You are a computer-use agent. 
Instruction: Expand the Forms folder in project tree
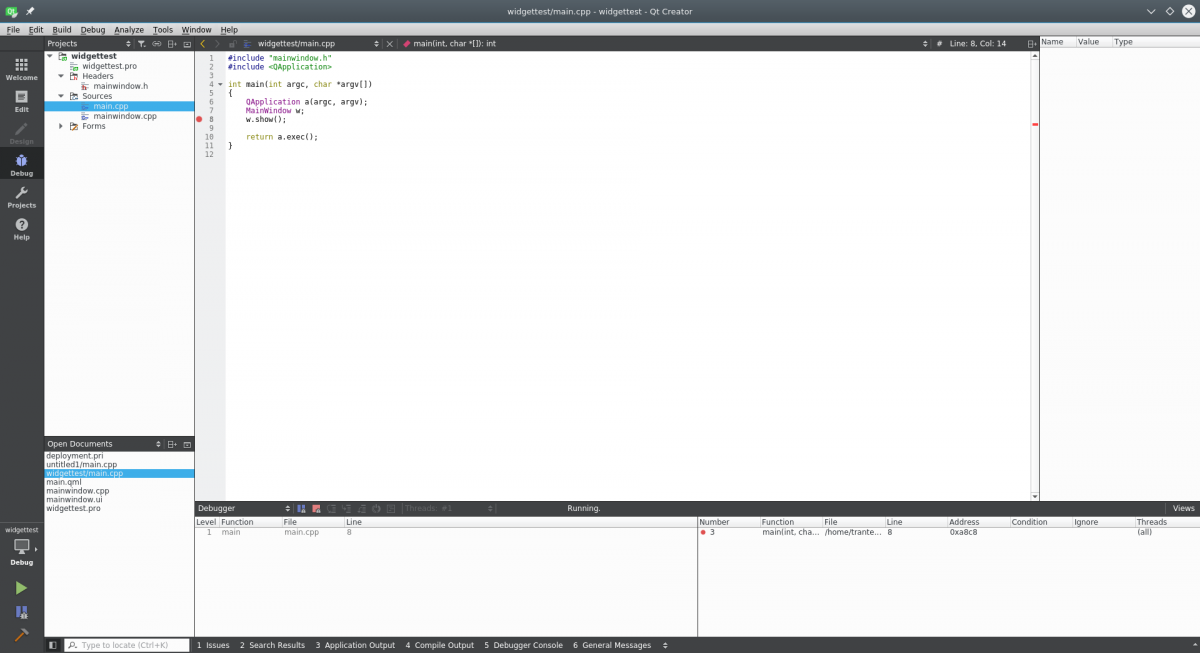tap(60, 126)
